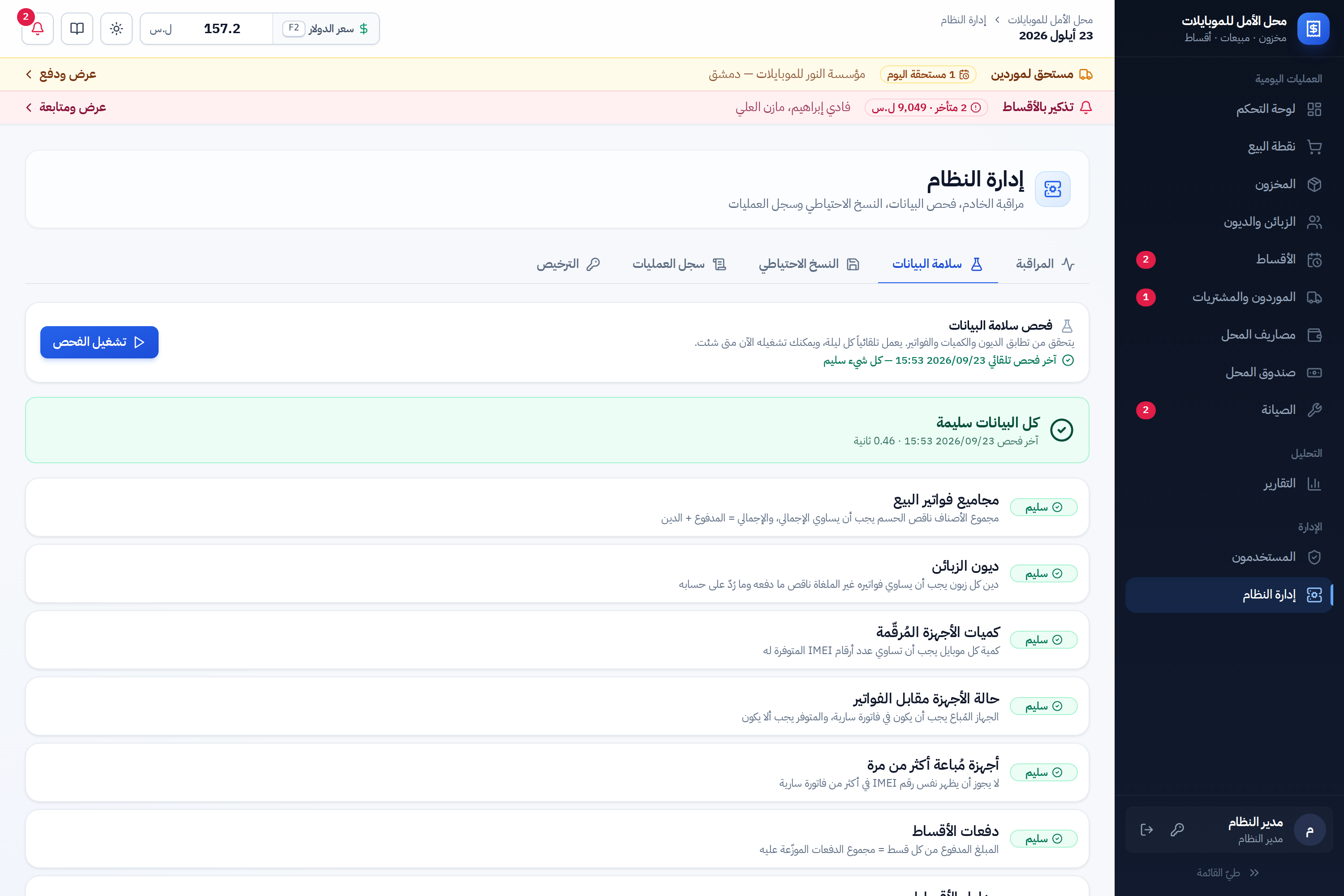Open الموردون والمشتريات page
This screenshot has width=1344, height=896.
click(x=1228, y=298)
